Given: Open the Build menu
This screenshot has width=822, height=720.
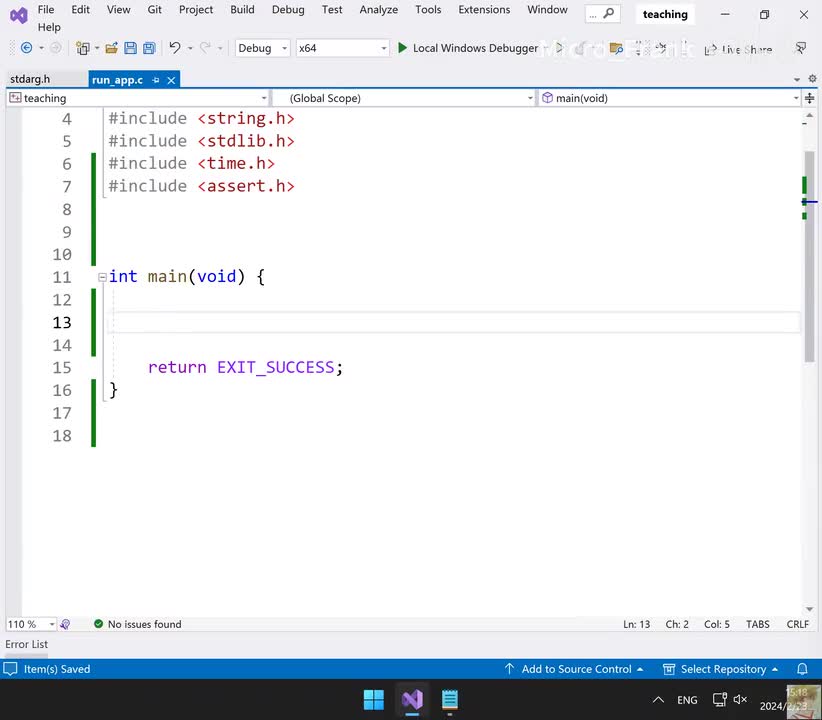Looking at the screenshot, I should pos(242,10).
